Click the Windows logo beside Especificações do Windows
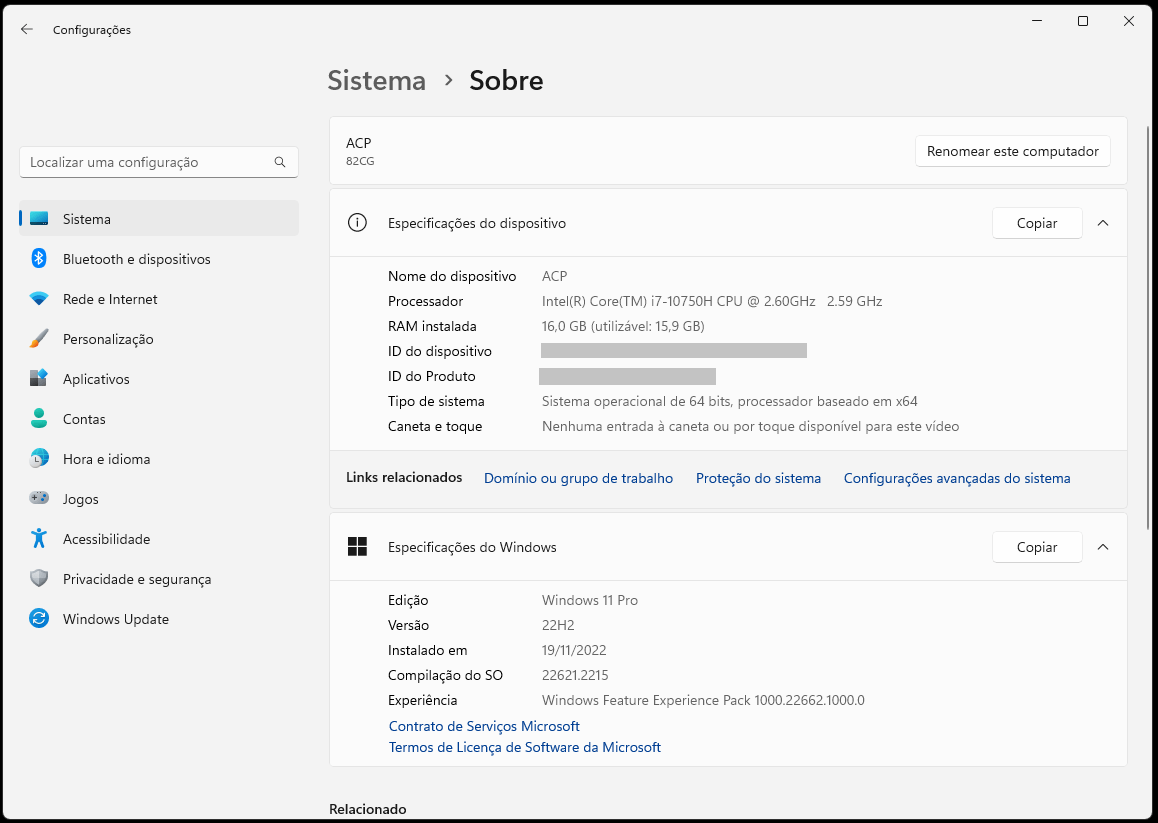This screenshot has height=823, width=1158. tap(357, 547)
